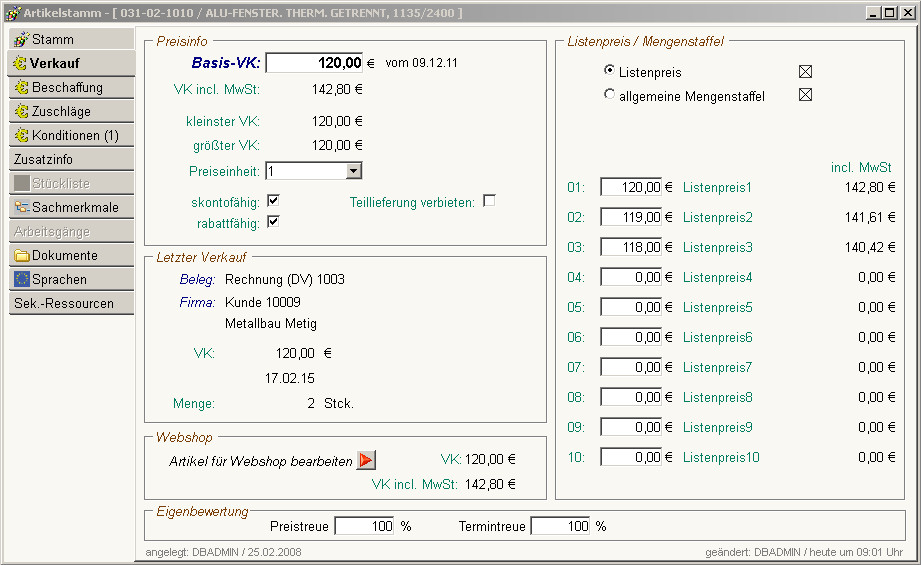Select the allgemeine Mengenstaffel radio button
The width and height of the screenshot is (921, 565).
click(609, 94)
